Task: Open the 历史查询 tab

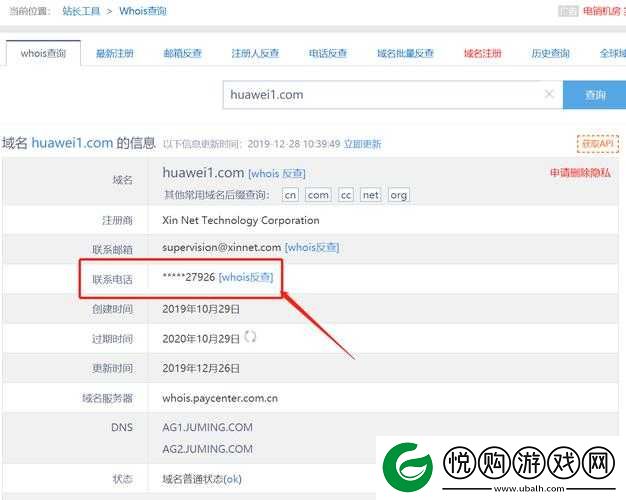Action: (550, 53)
